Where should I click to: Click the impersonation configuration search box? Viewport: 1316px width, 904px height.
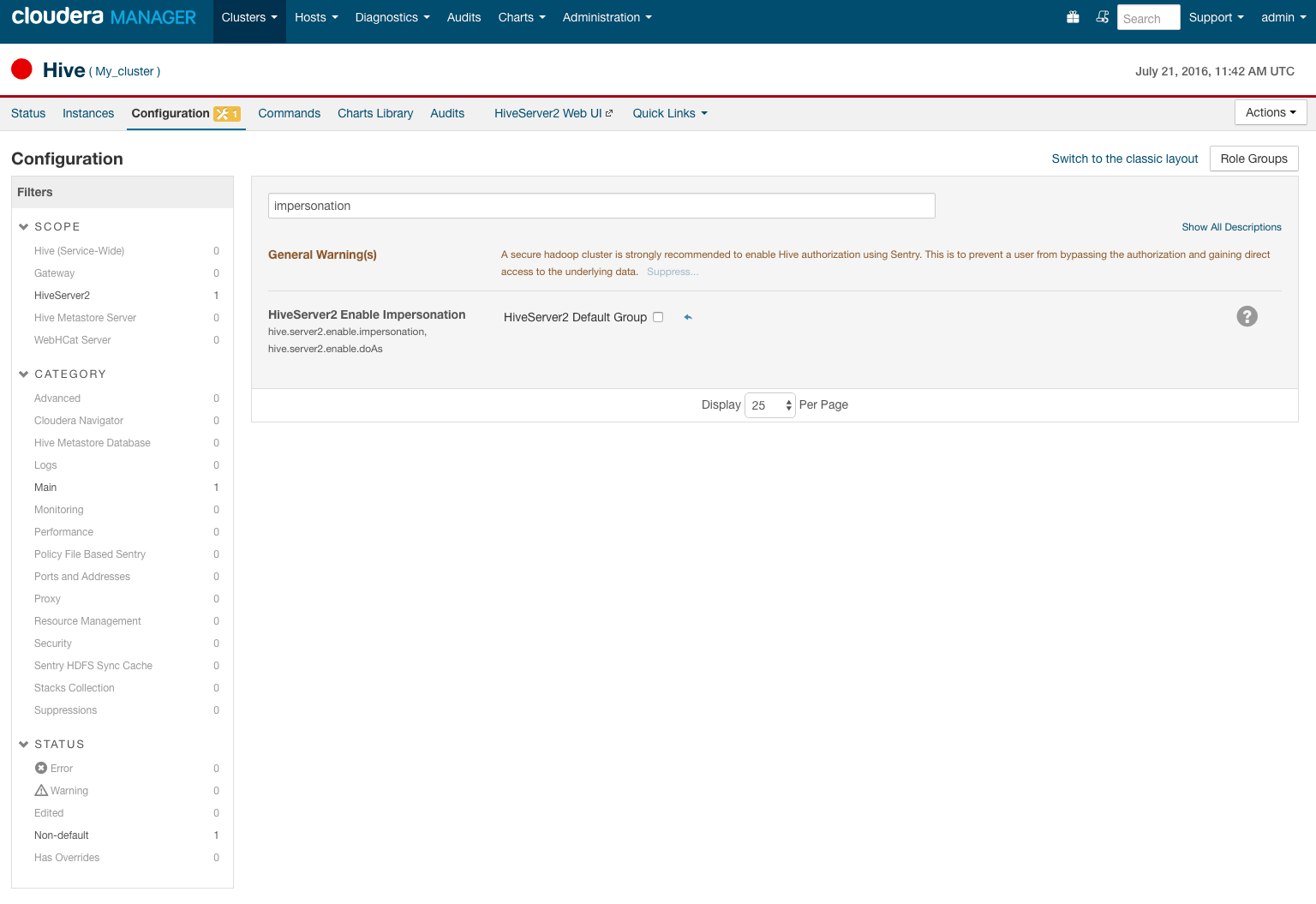[x=601, y=206]
